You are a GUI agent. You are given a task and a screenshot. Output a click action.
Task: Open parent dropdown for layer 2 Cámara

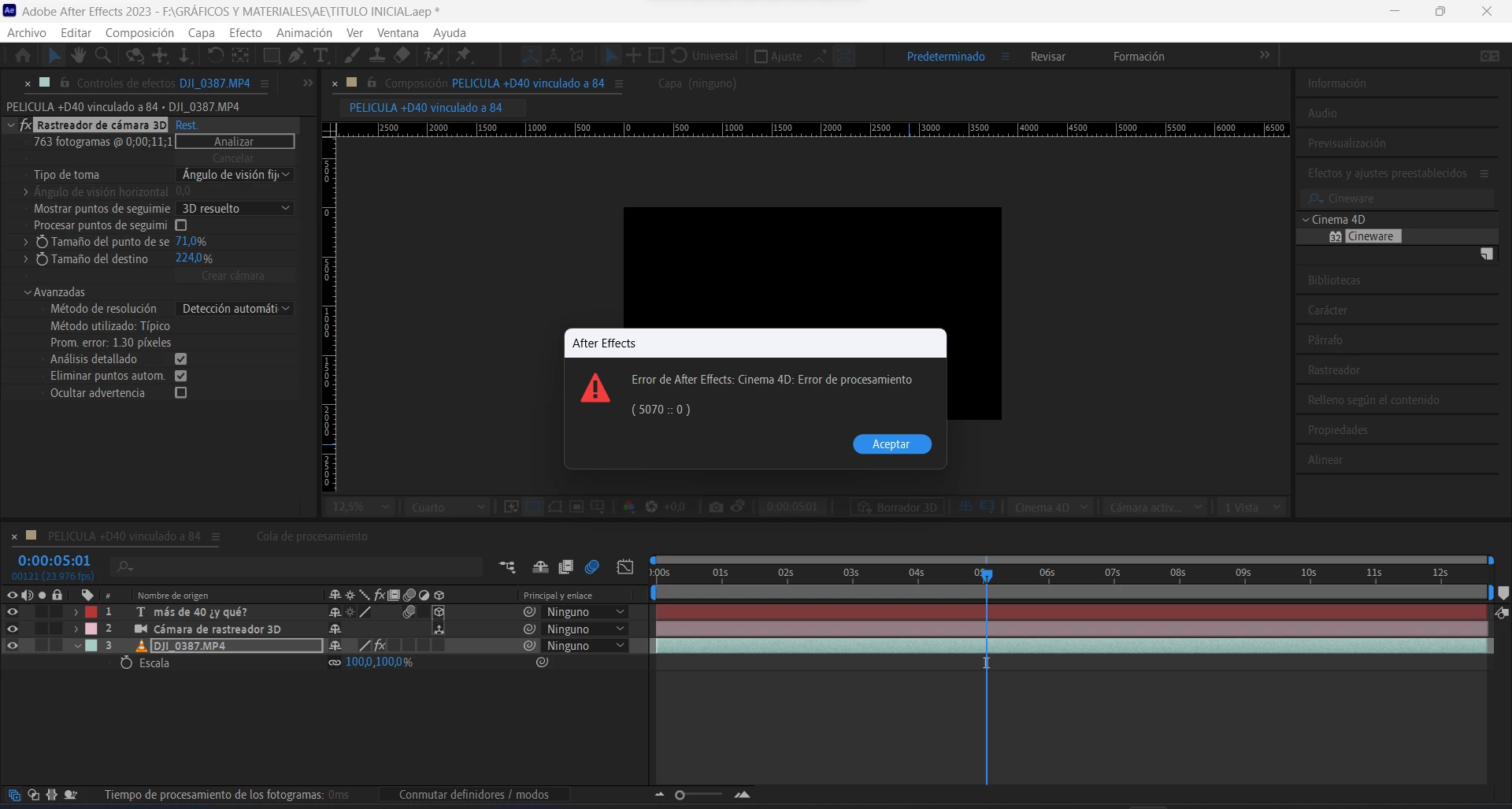[x=586, y=629]
